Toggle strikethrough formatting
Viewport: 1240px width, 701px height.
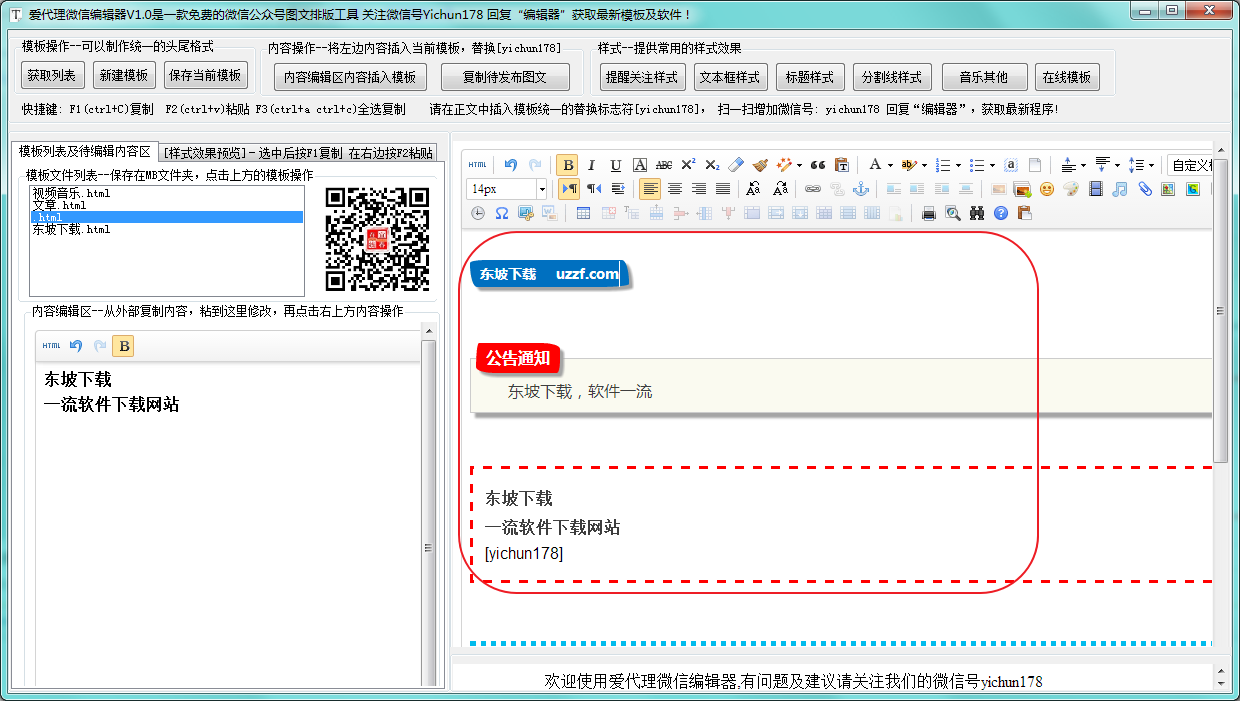click(x=664, y=165)
